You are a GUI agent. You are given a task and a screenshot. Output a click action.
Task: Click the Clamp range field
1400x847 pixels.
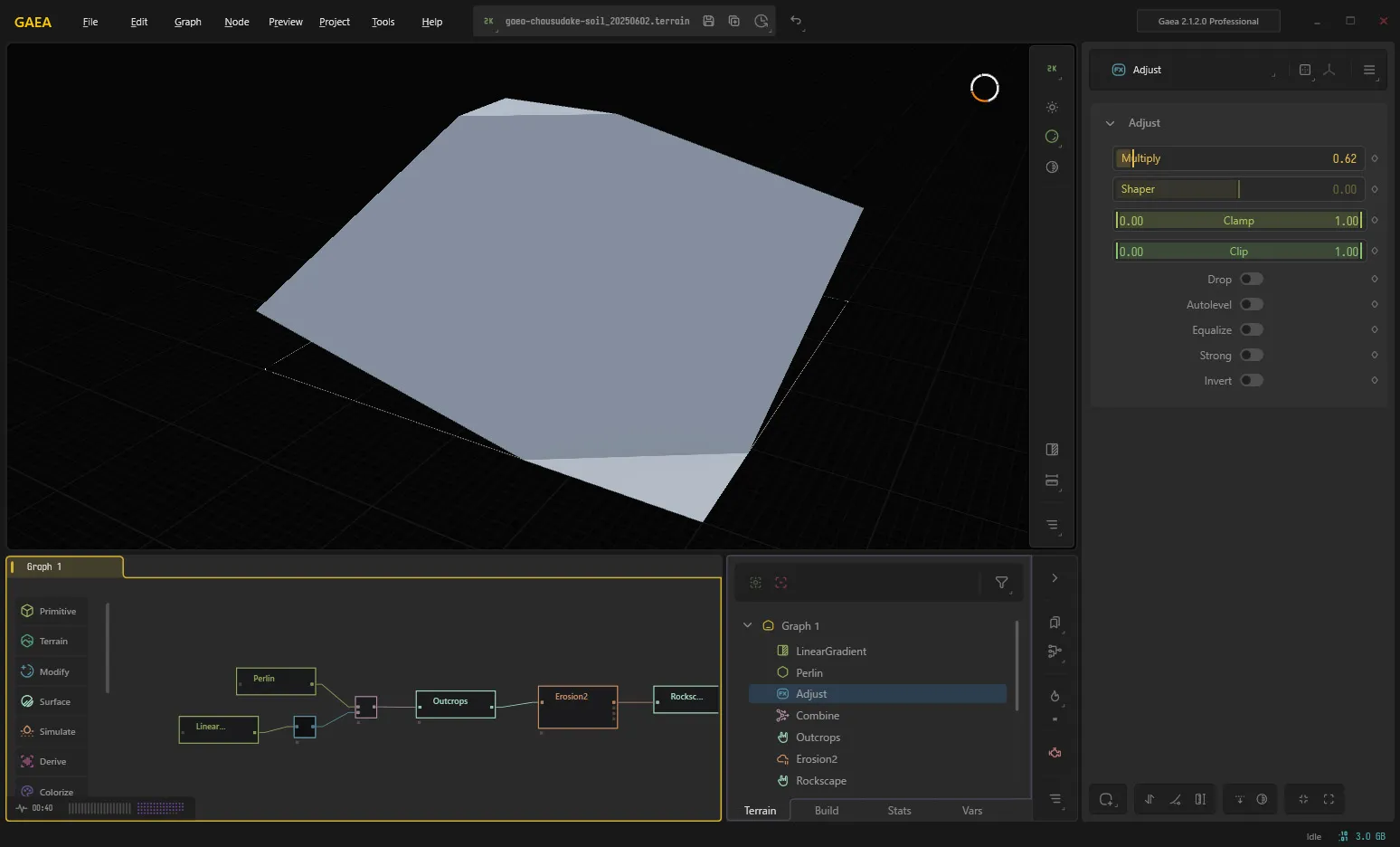pyautogui.click(x=1237, y=221)
